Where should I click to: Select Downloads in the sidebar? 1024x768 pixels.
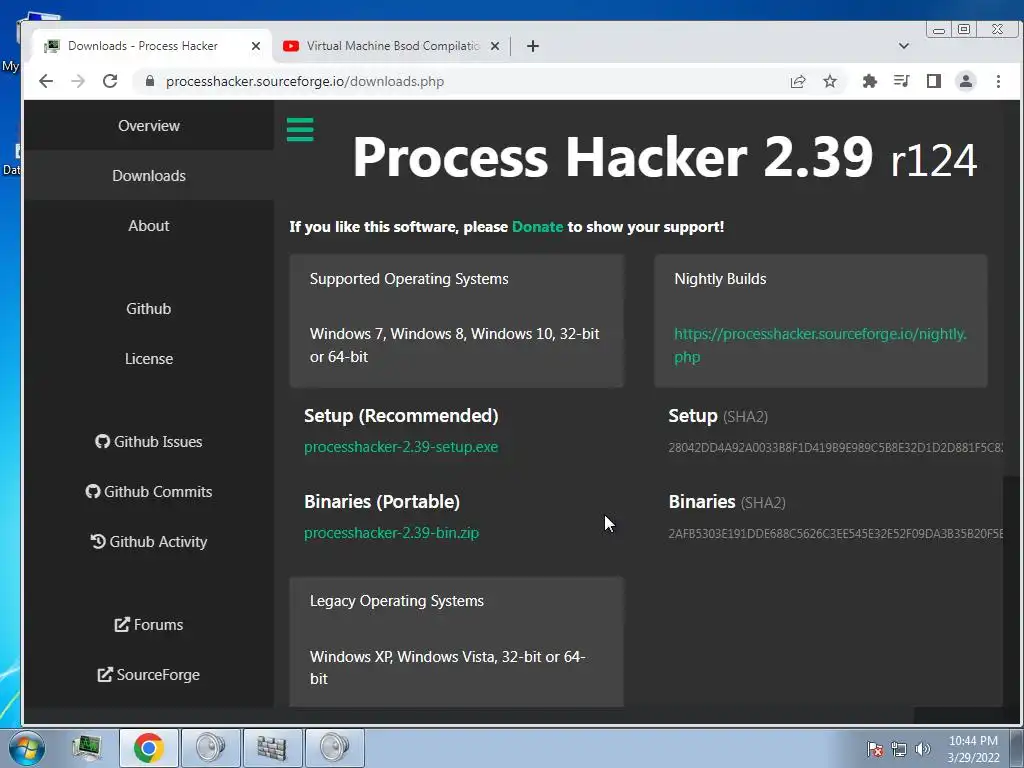point(149,176)
